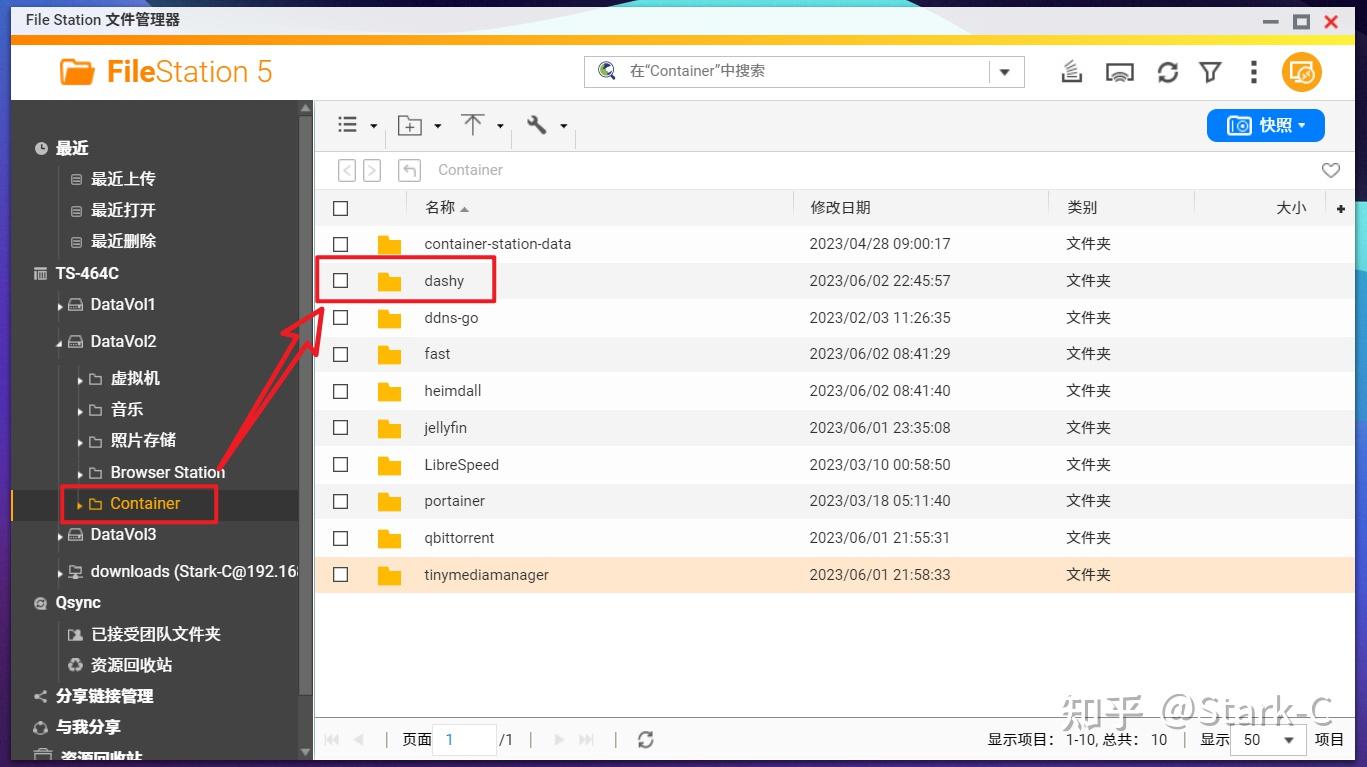The height and width of the screenshot is (767, 1367).
Task: Select the create folder icon
Action: 408,124
